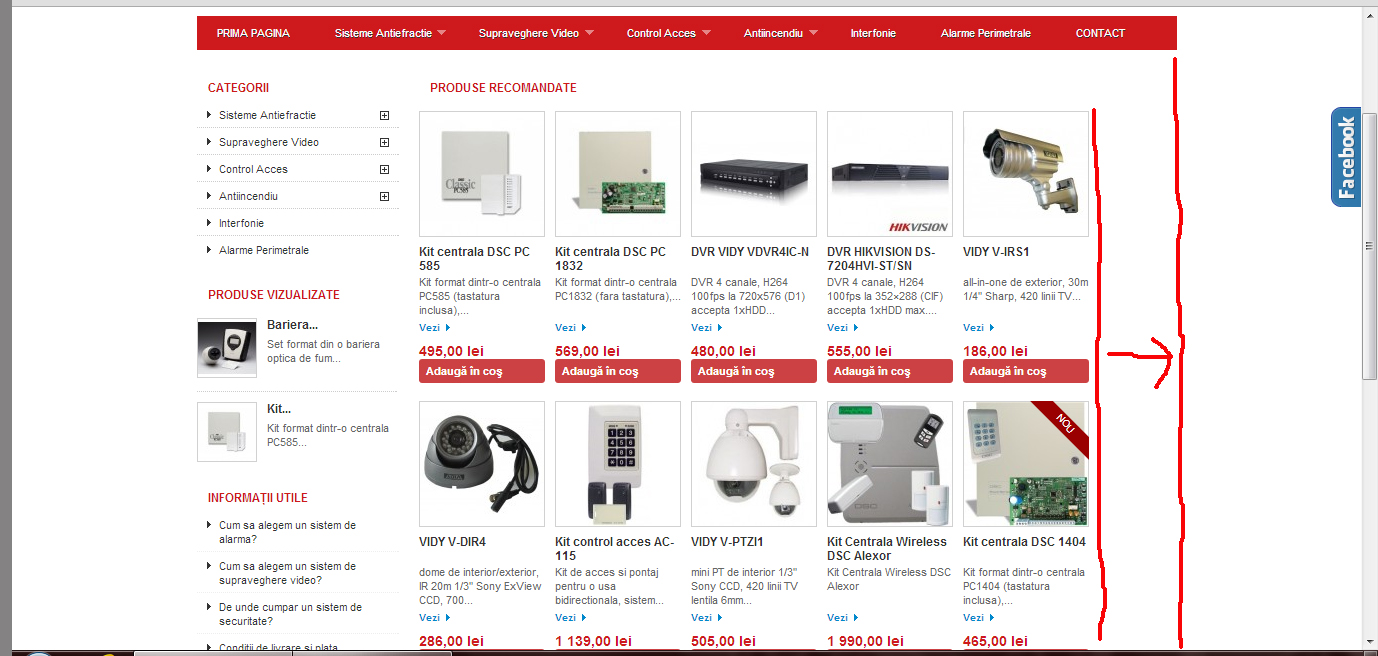The image size is (1378, 656).
Task: Open Bariera viewed product thumbnail
Action: coord(227,348)
